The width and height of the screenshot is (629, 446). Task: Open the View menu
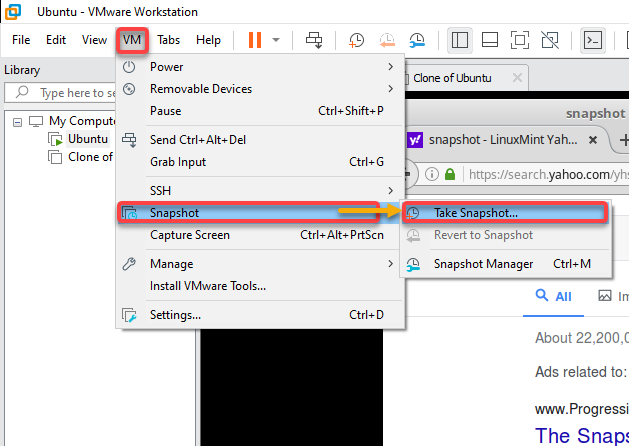[94, 40]
